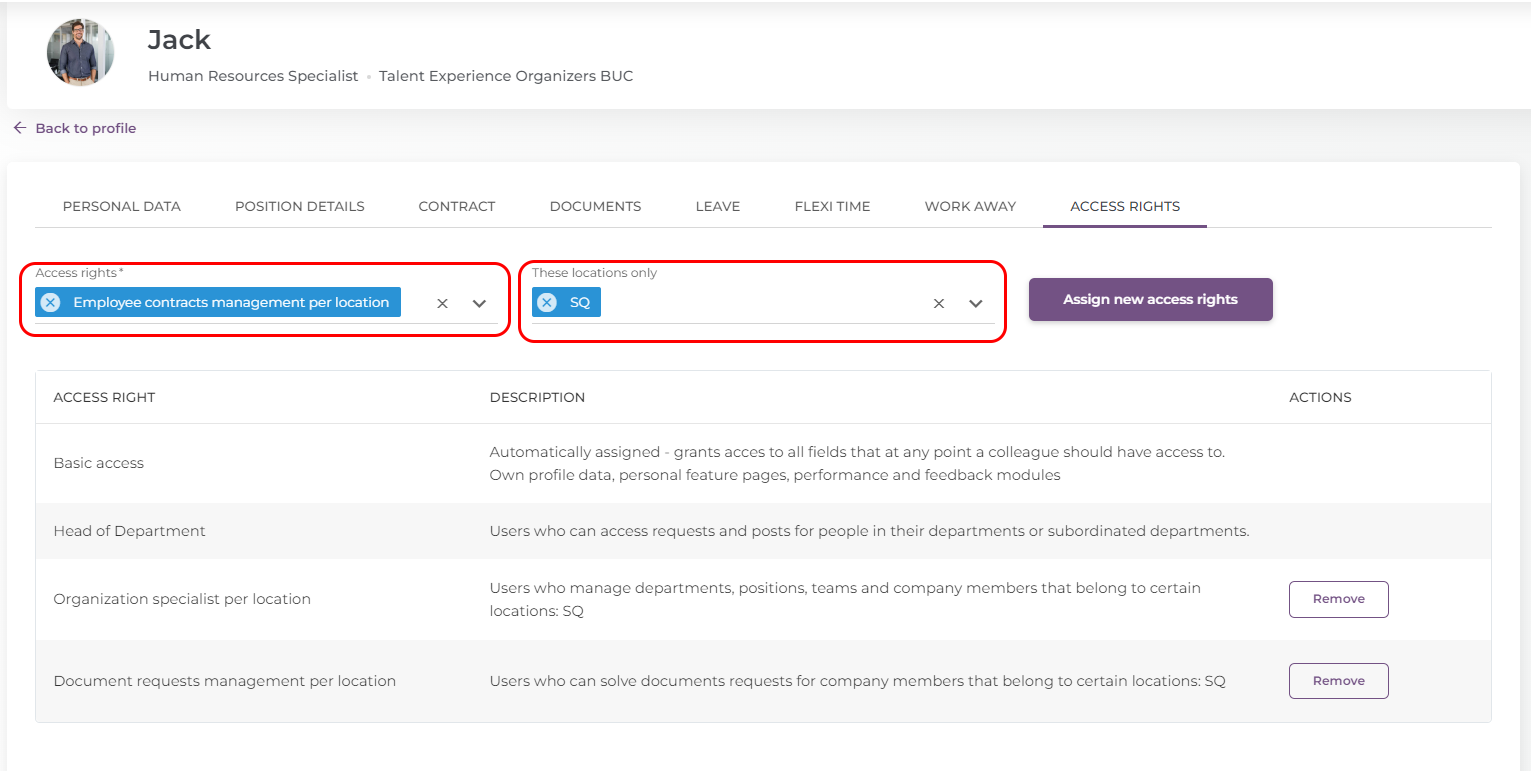Clear all selected locations
Viewport: 1531px width, 771px height.
click(939, 303)
